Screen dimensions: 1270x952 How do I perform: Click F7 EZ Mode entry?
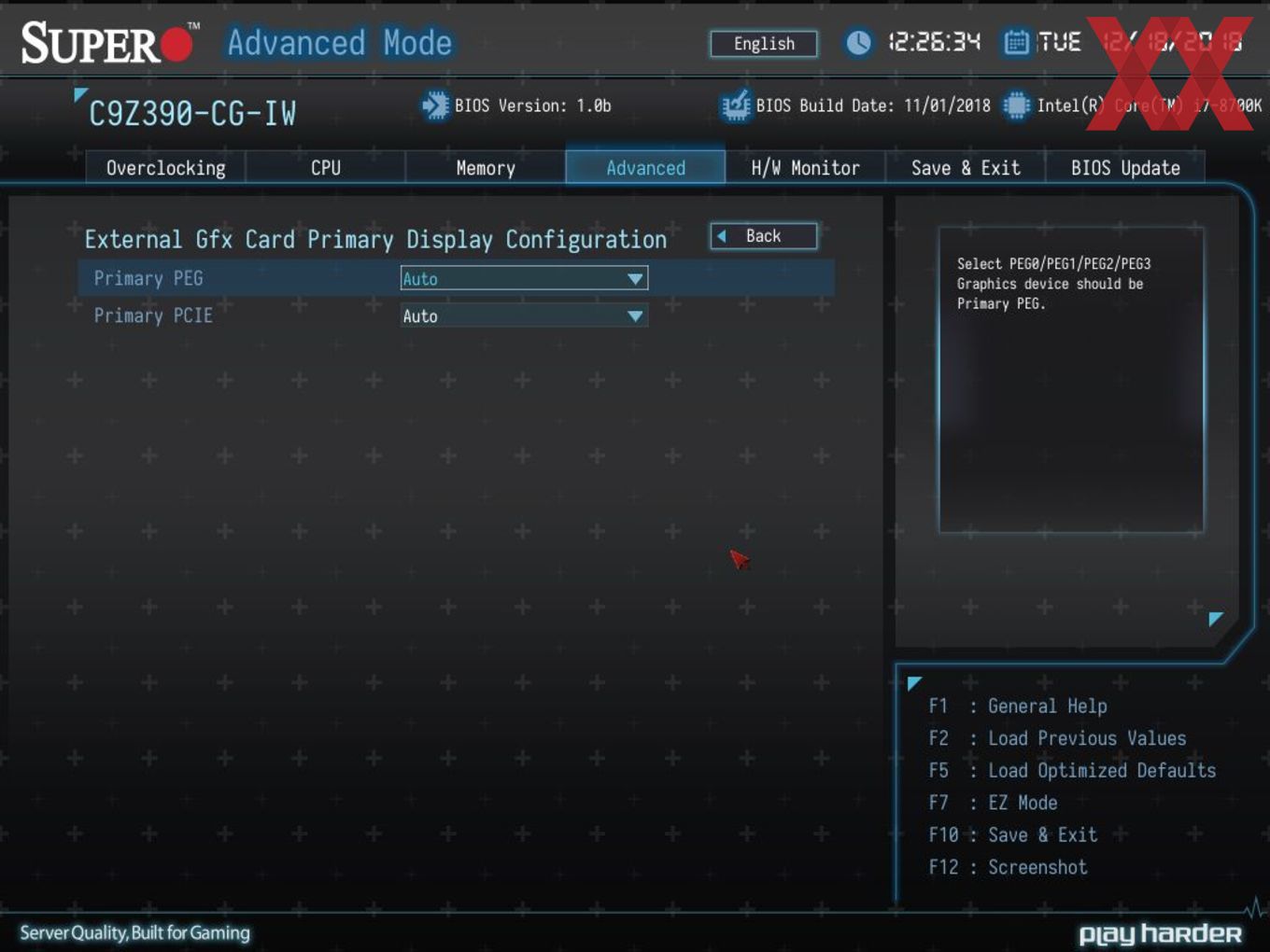[x=993, y=803]
